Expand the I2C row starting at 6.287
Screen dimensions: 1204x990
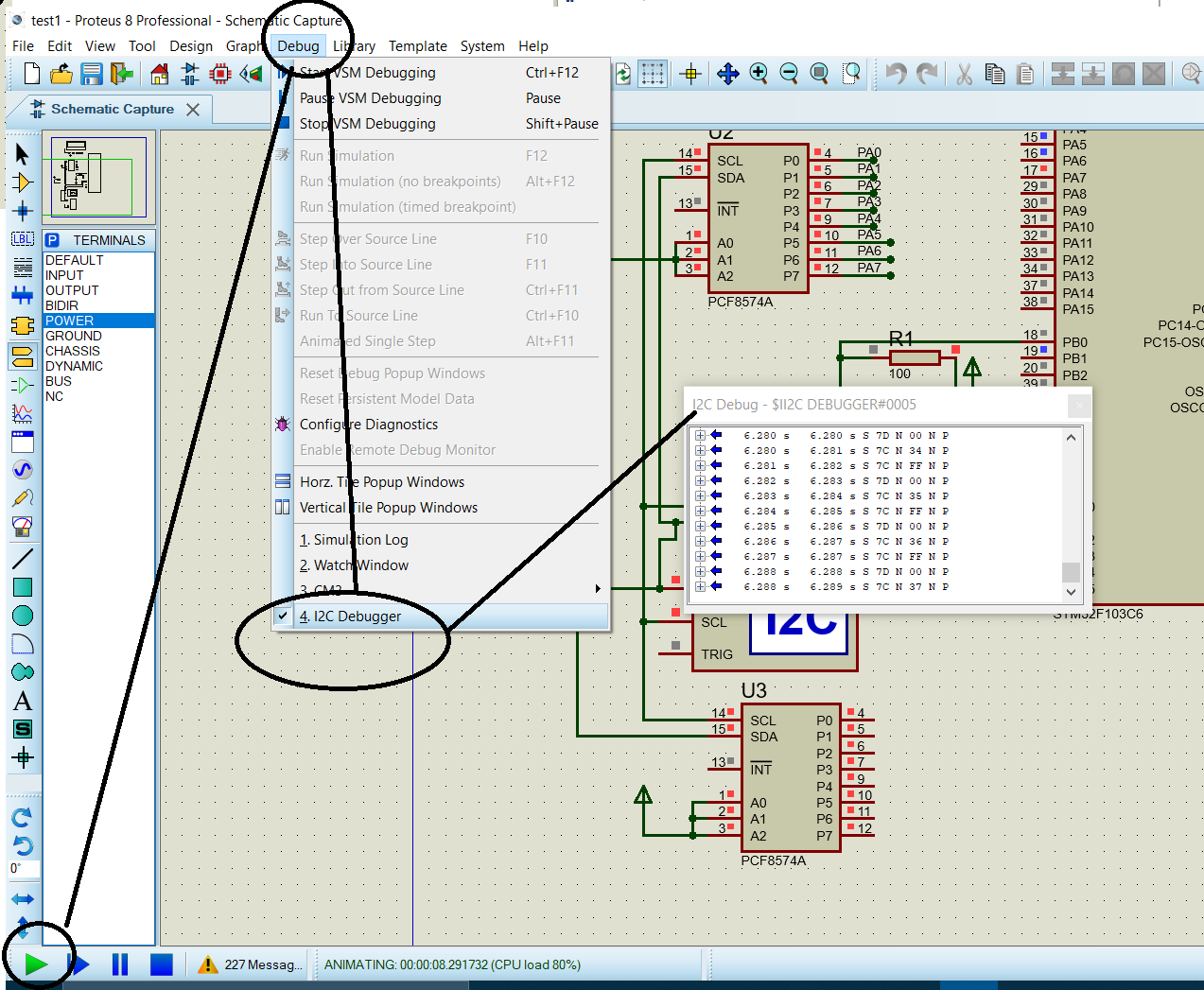(700, 557)
